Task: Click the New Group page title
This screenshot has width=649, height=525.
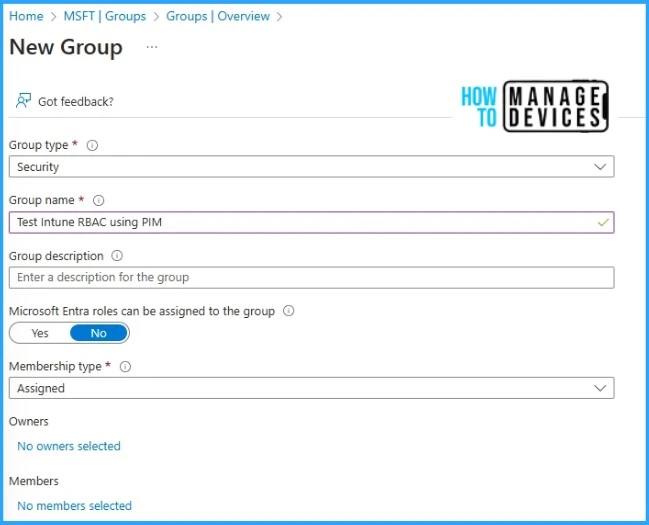Action: point(66,47)
